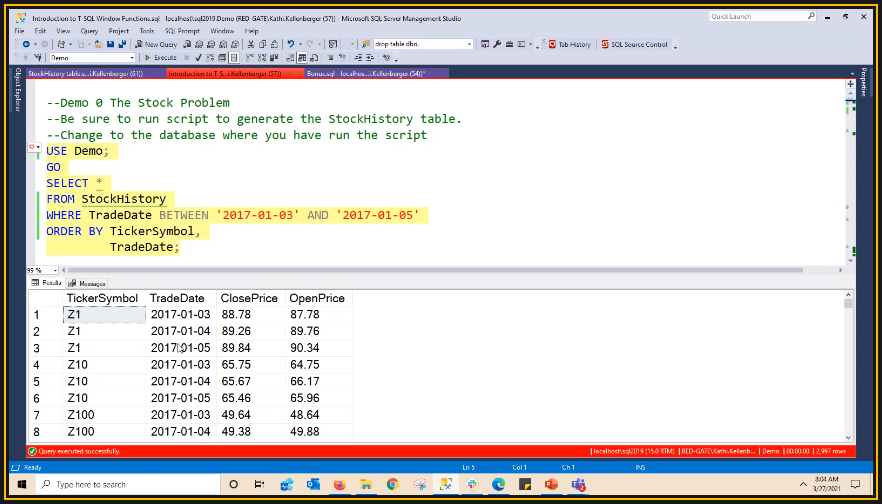This screenshot has width=882, height=504.
Task: Select the Results tab
Action: point(47,283)
